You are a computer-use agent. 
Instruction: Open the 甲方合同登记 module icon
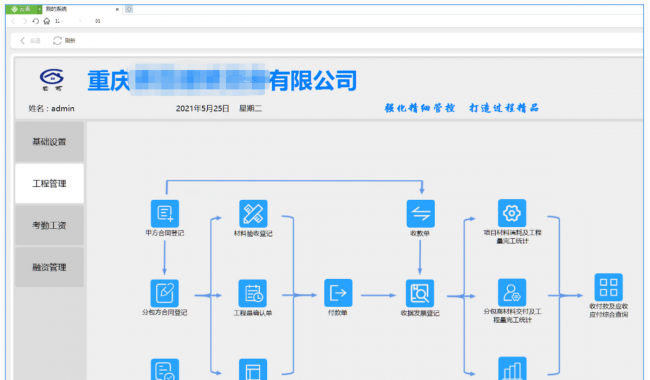(x=165, y=213)
